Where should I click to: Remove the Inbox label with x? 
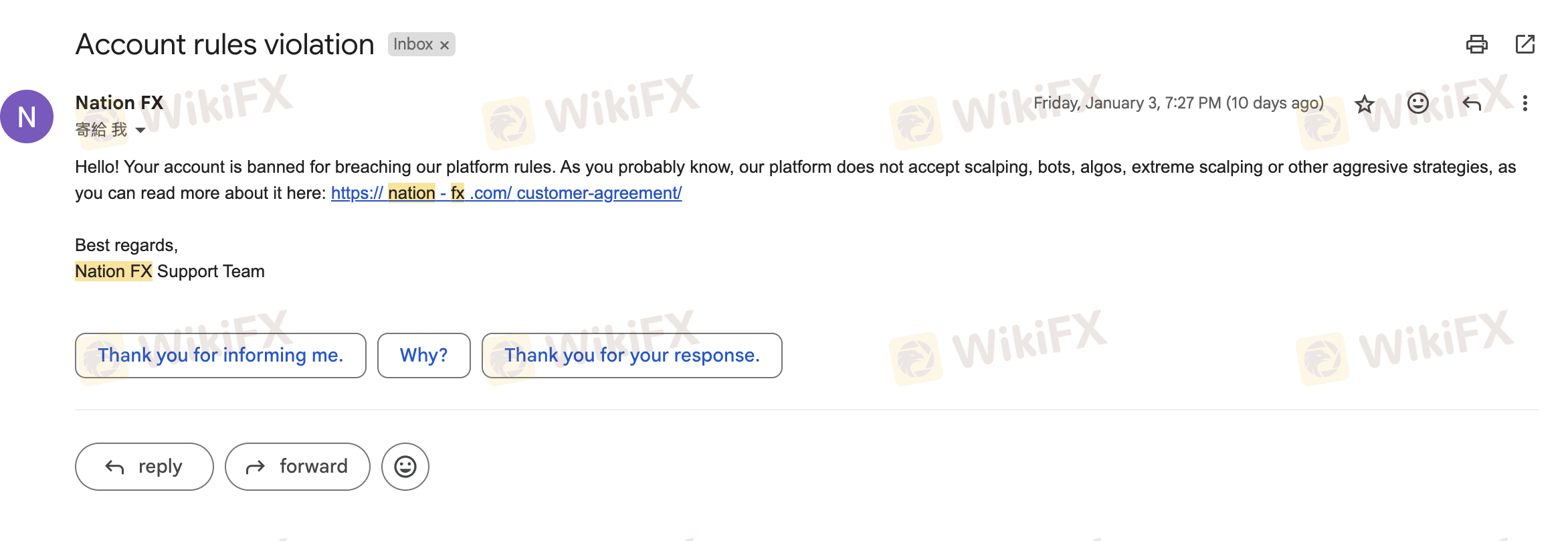pyautogui.click(x=444, y=45)
